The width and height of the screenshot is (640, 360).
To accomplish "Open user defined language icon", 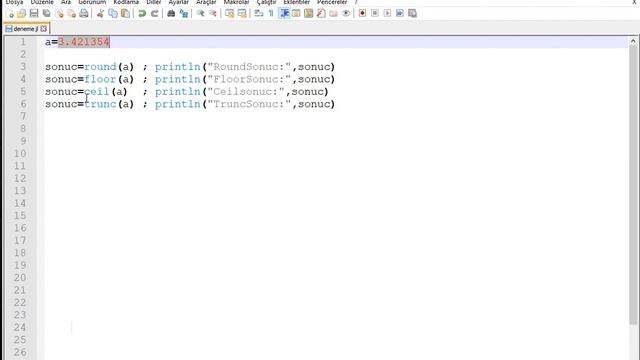I will click(296, 13).
